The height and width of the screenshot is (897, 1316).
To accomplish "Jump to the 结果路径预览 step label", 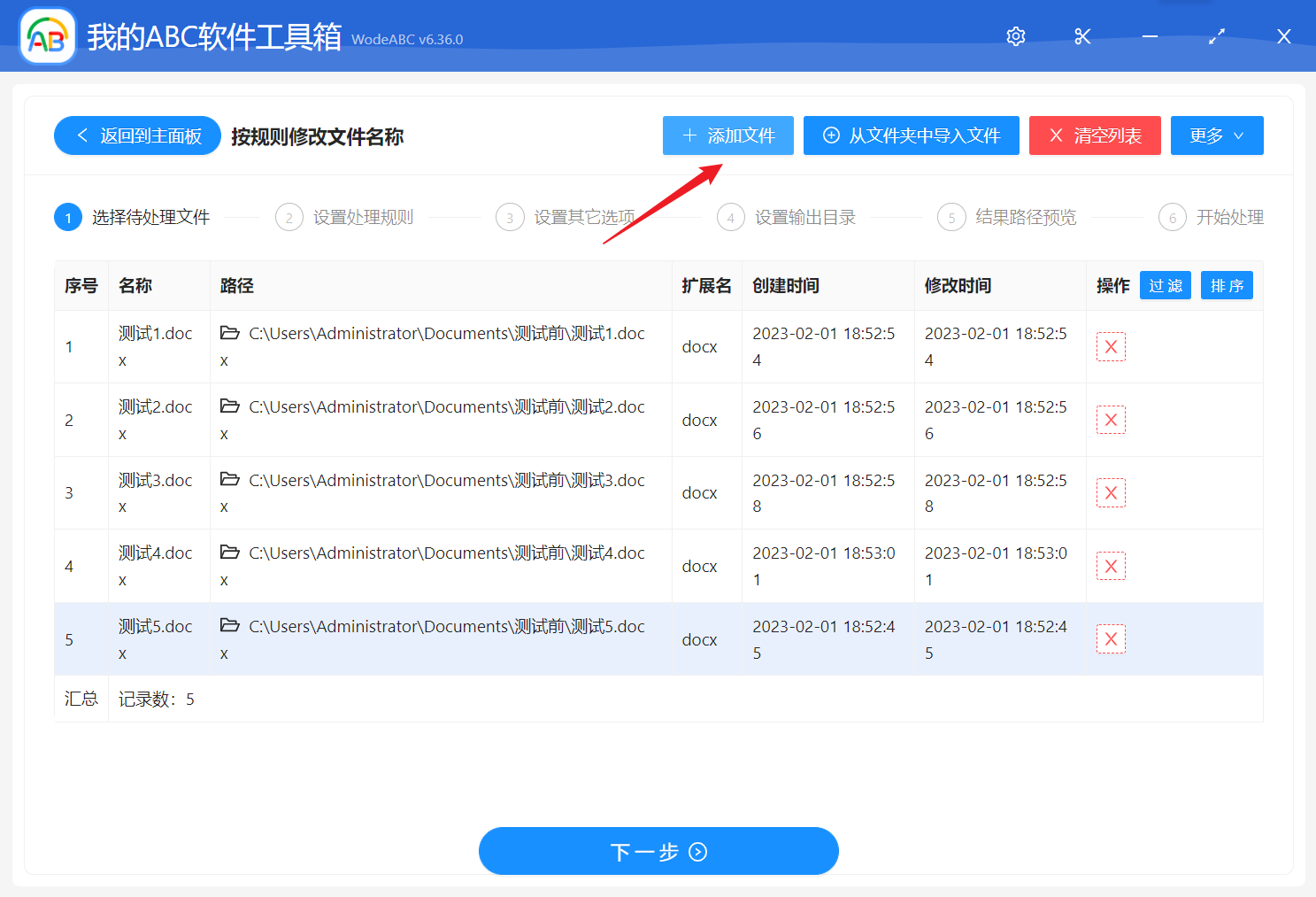I will (x=1027, y=217).
